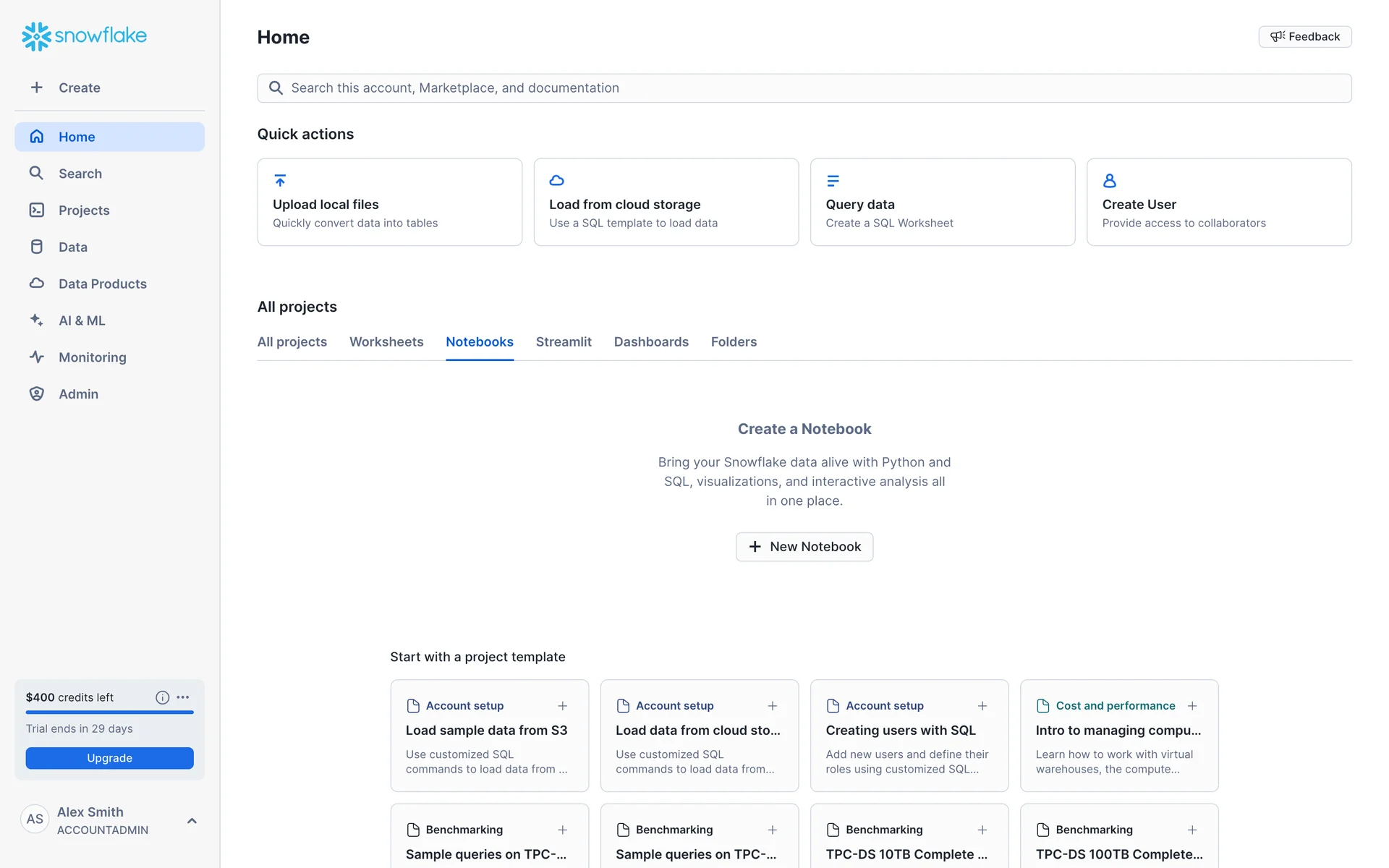Image resolution: width=1389 pixels, height=868 pixels.
Task: Click the trial credits progress bar
Action: [109, 712]
